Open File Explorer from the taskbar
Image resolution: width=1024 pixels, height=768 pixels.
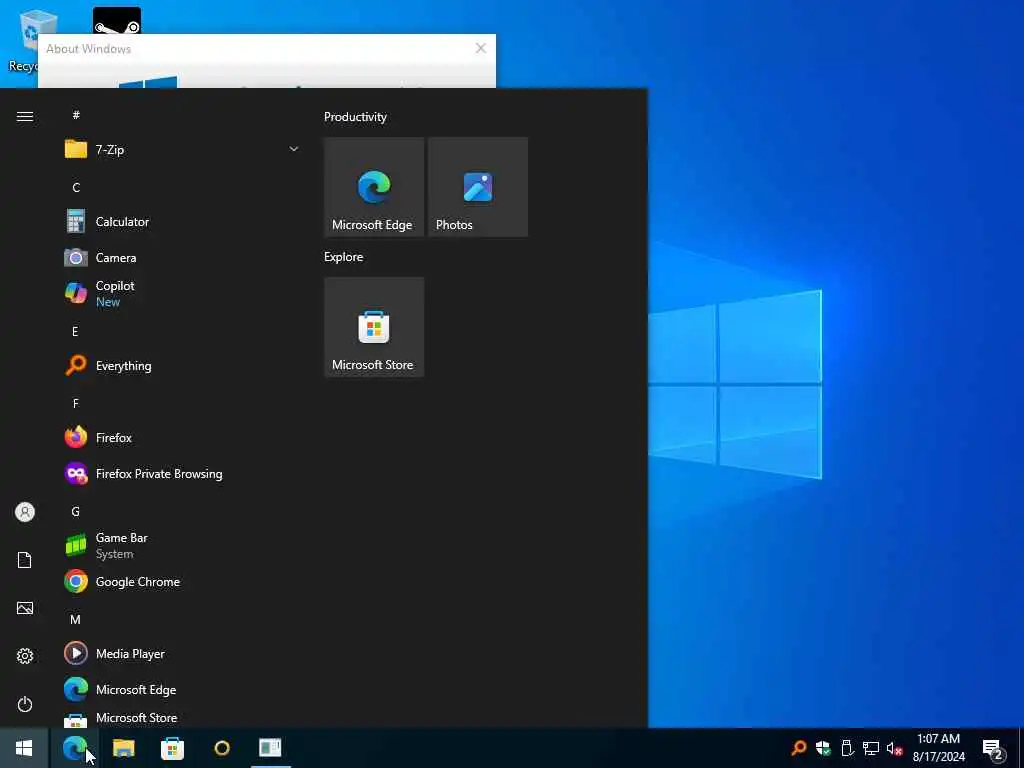click(123, 748)
